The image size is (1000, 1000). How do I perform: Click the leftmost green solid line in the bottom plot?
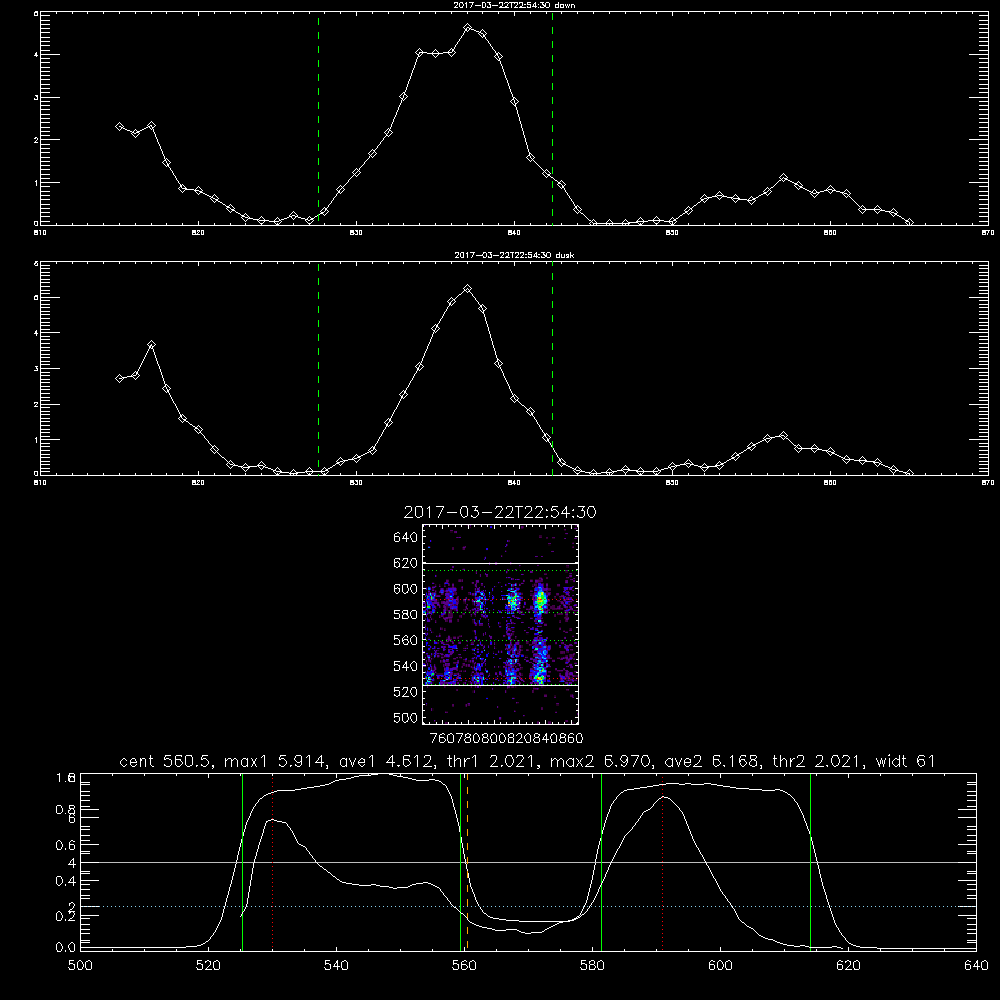coord(242,862)
